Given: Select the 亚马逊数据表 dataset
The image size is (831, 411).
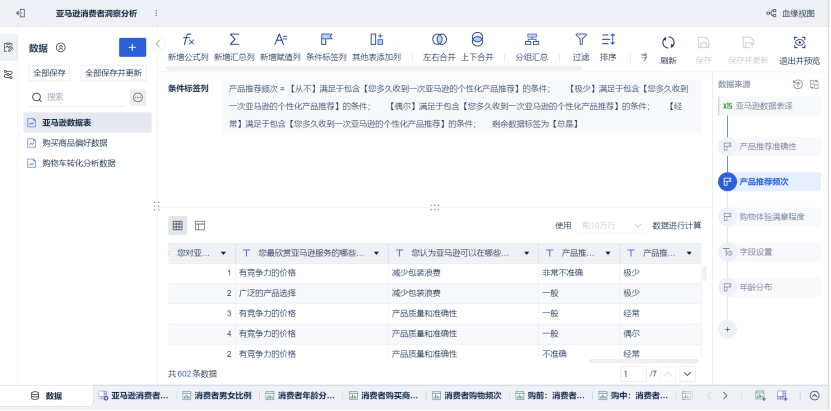Looking at the screenshot, I should (87, 122).
